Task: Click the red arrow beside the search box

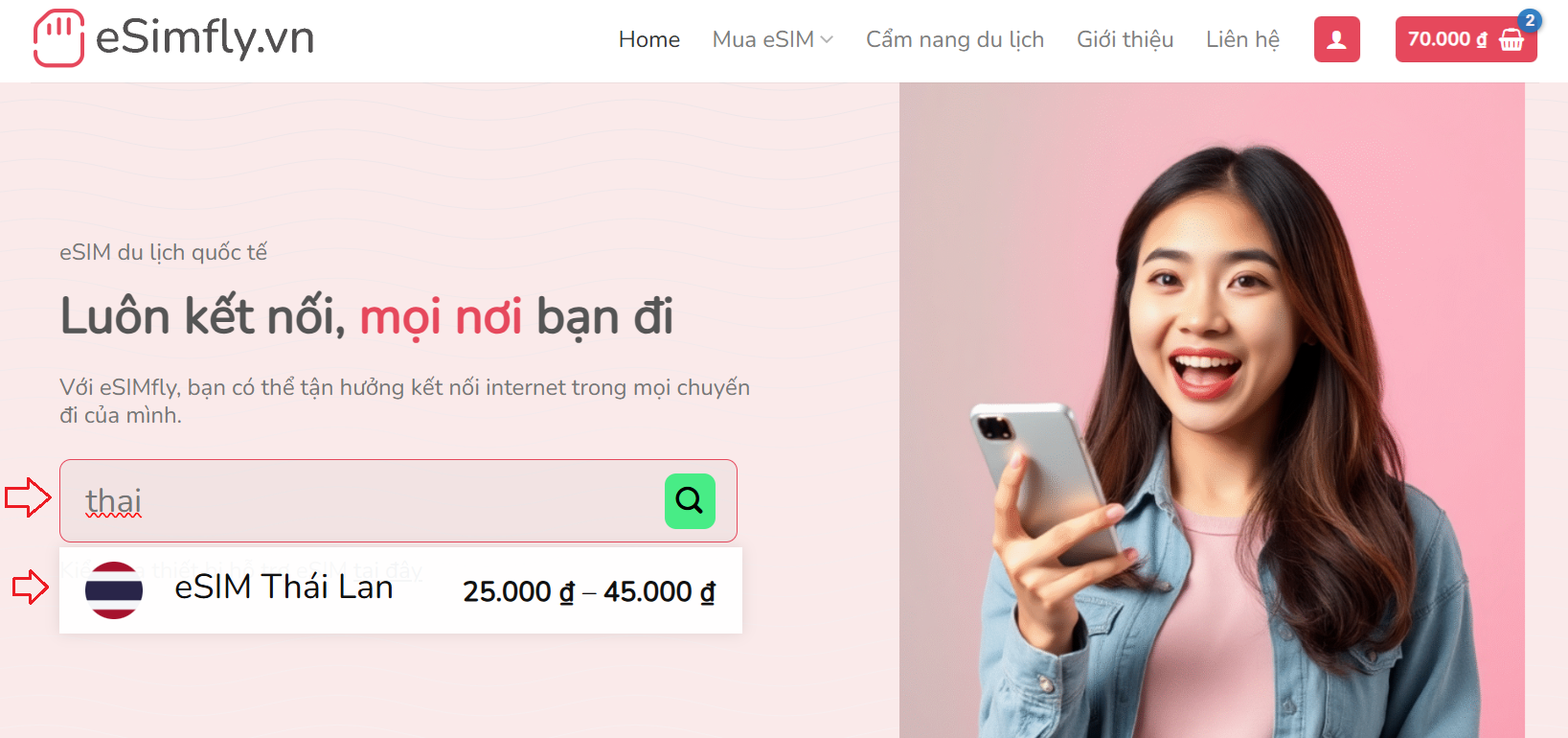Action: (x=28, y=497)
